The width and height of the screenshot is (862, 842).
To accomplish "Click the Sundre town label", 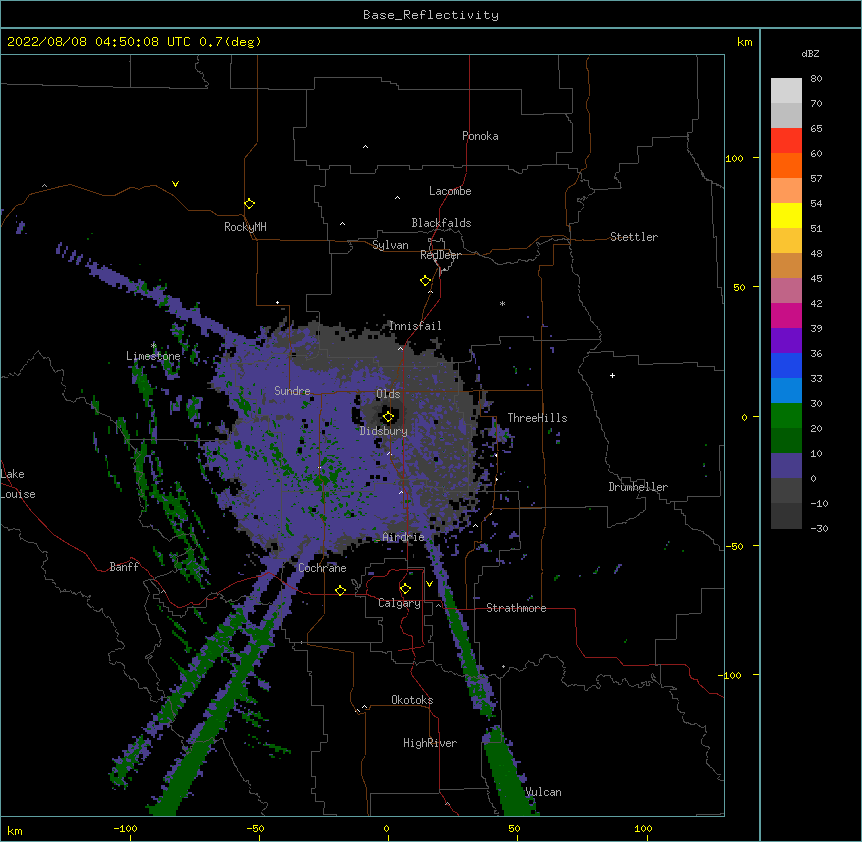I will pos(292,391).
